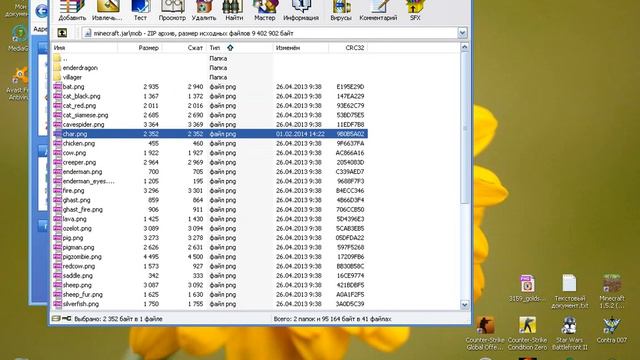Select the cow.png file
The height and width of the screenshot is (360, 640).
pyautogui.click(x=210, y=153)
